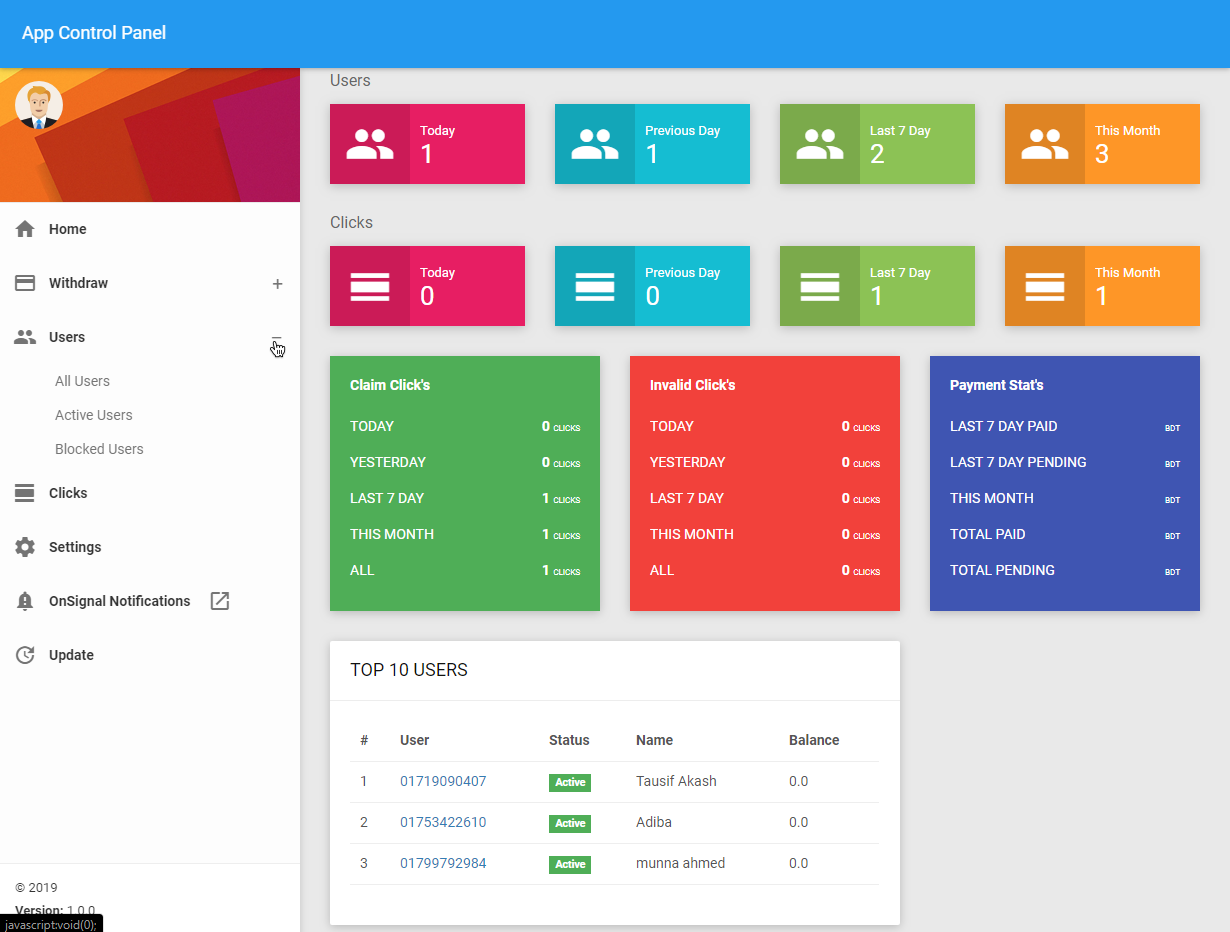Viewport: 1230px width, 932px height.
Task: Open Settings via the gear icon
Action: tap(25, 547)
